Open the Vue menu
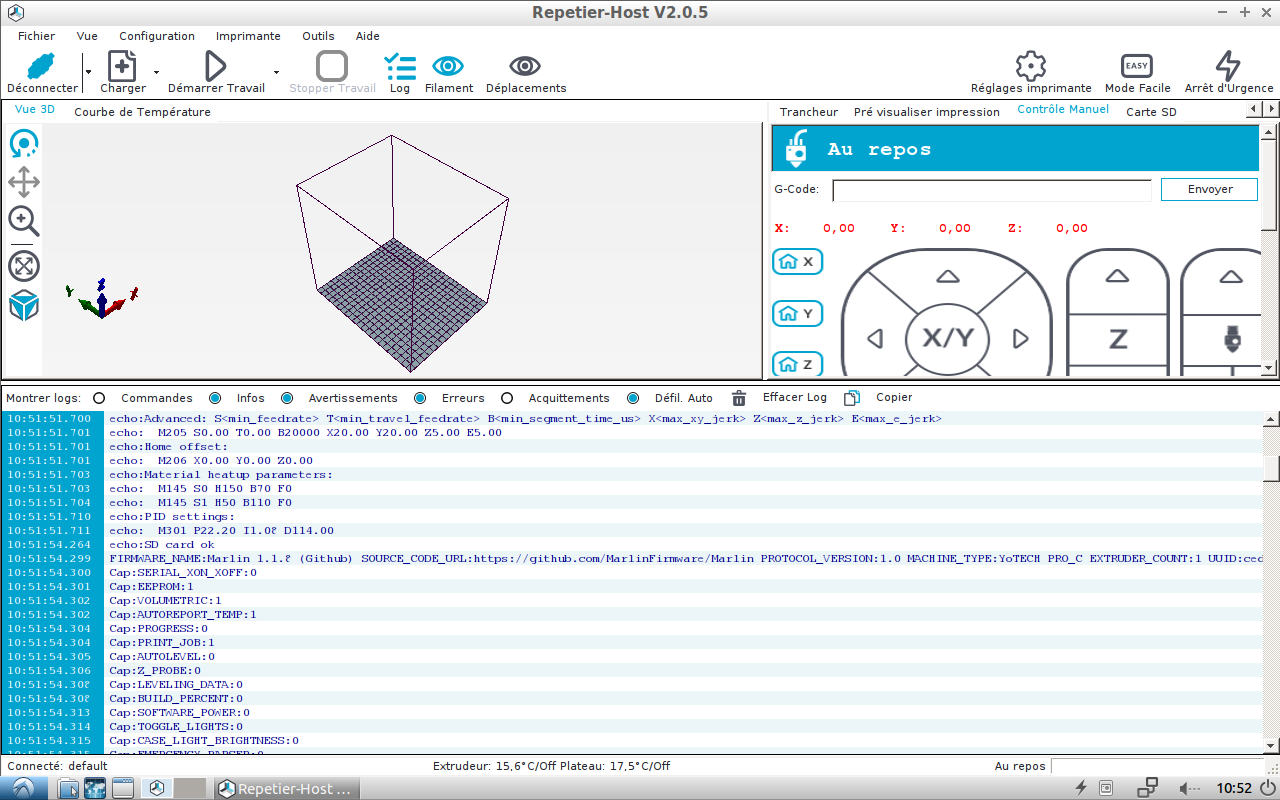Viewport: 1280px width, 800px height. [x=87, y=36]
